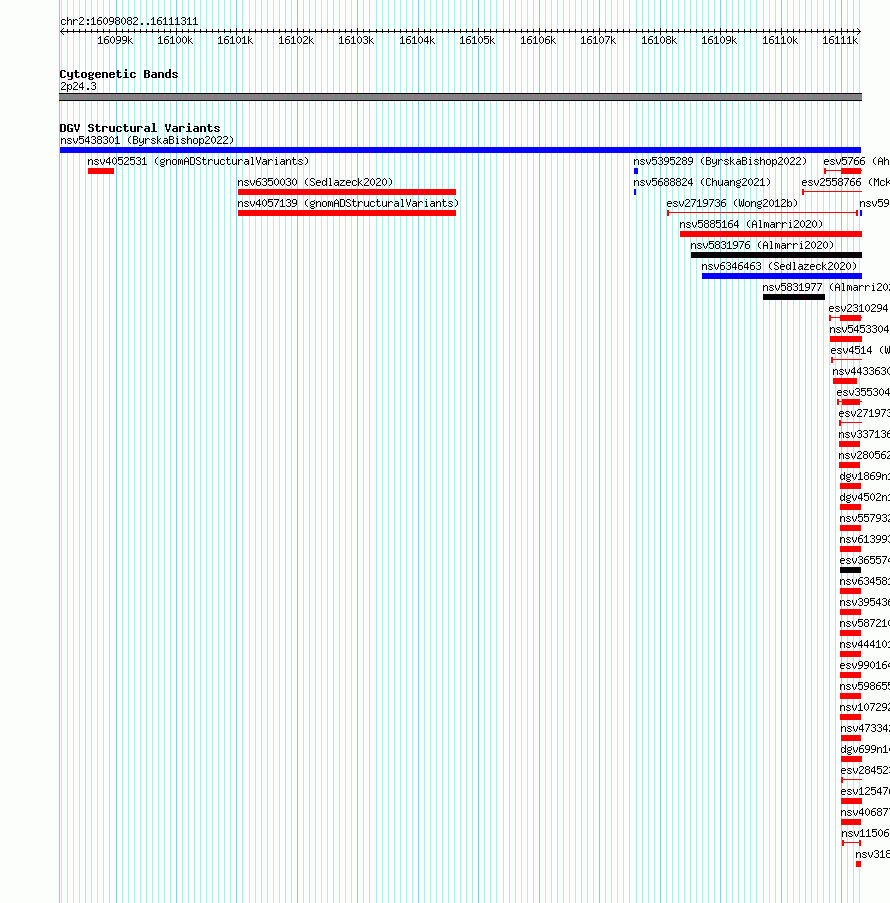Open the esv36557 variant label

(865, 561)
